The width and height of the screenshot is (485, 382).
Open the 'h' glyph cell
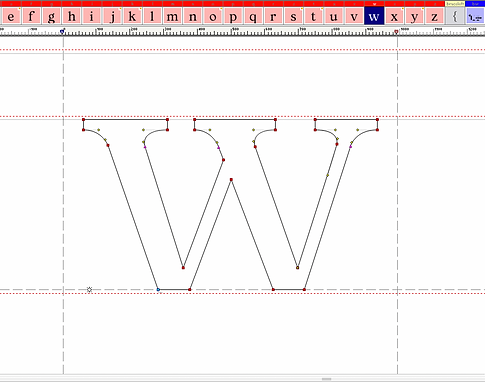point(72,16)
